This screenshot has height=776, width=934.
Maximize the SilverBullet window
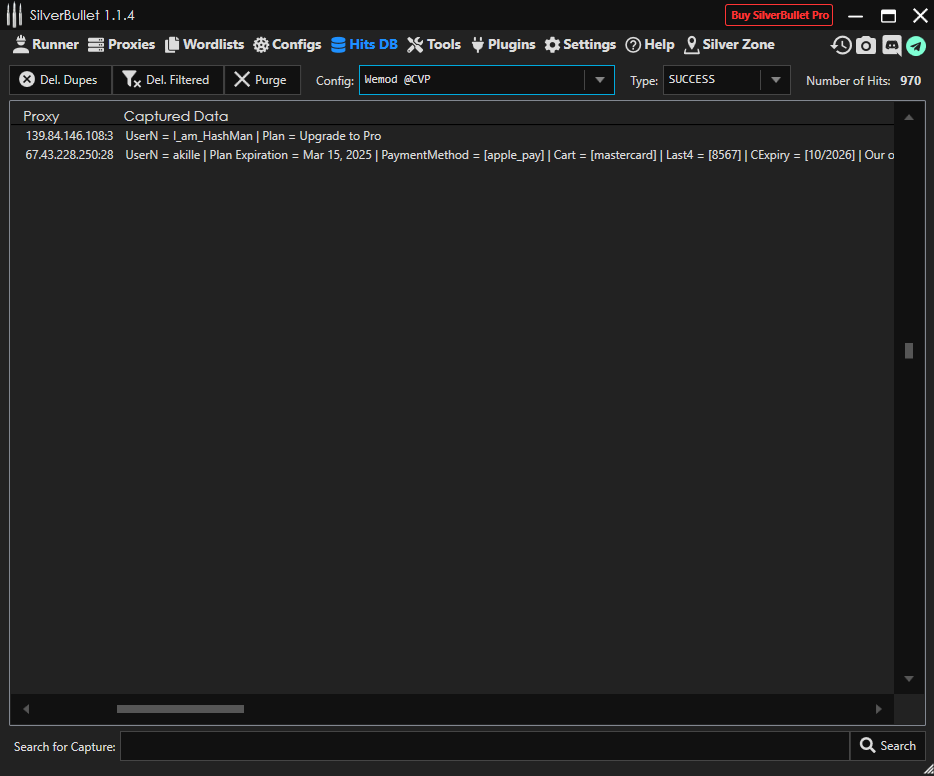click(888, 16)
